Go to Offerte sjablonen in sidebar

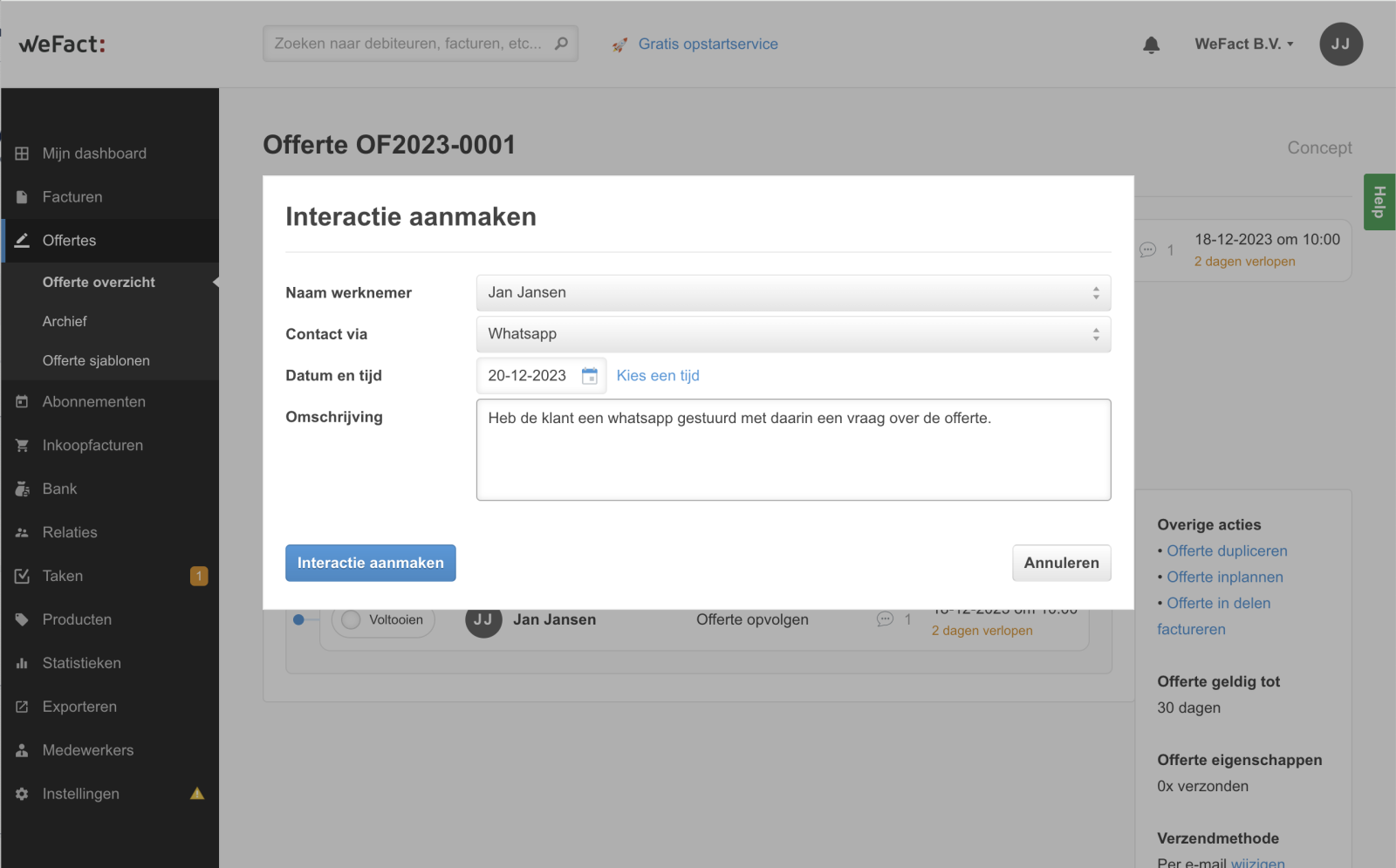[96, 360]
